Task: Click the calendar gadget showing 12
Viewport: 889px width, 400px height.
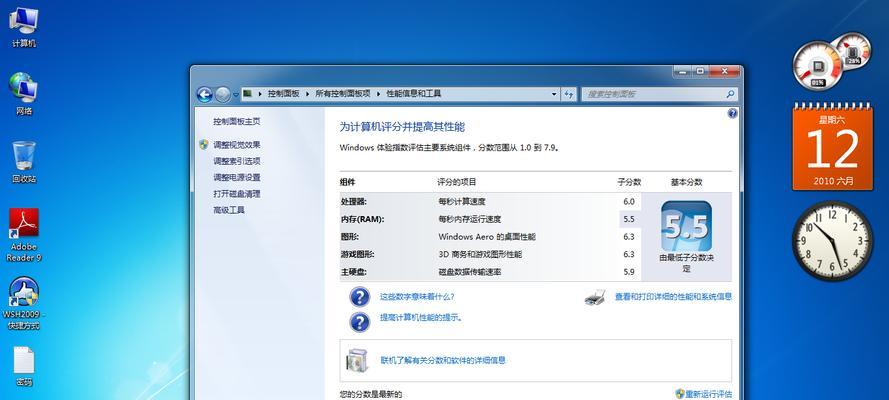Action: (833, 147)
